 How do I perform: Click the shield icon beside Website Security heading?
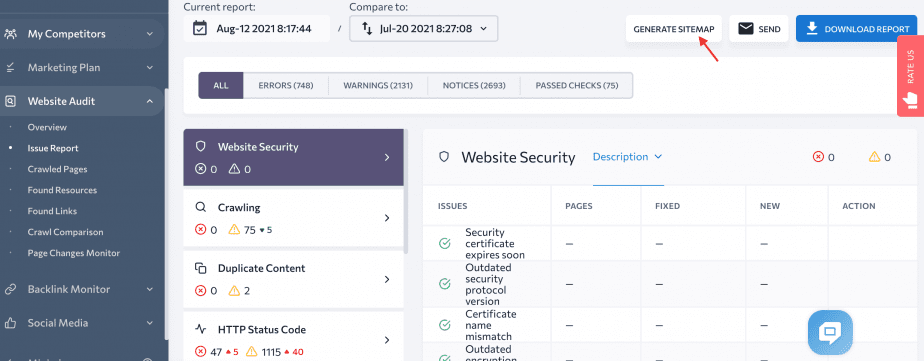click(444, 157)
